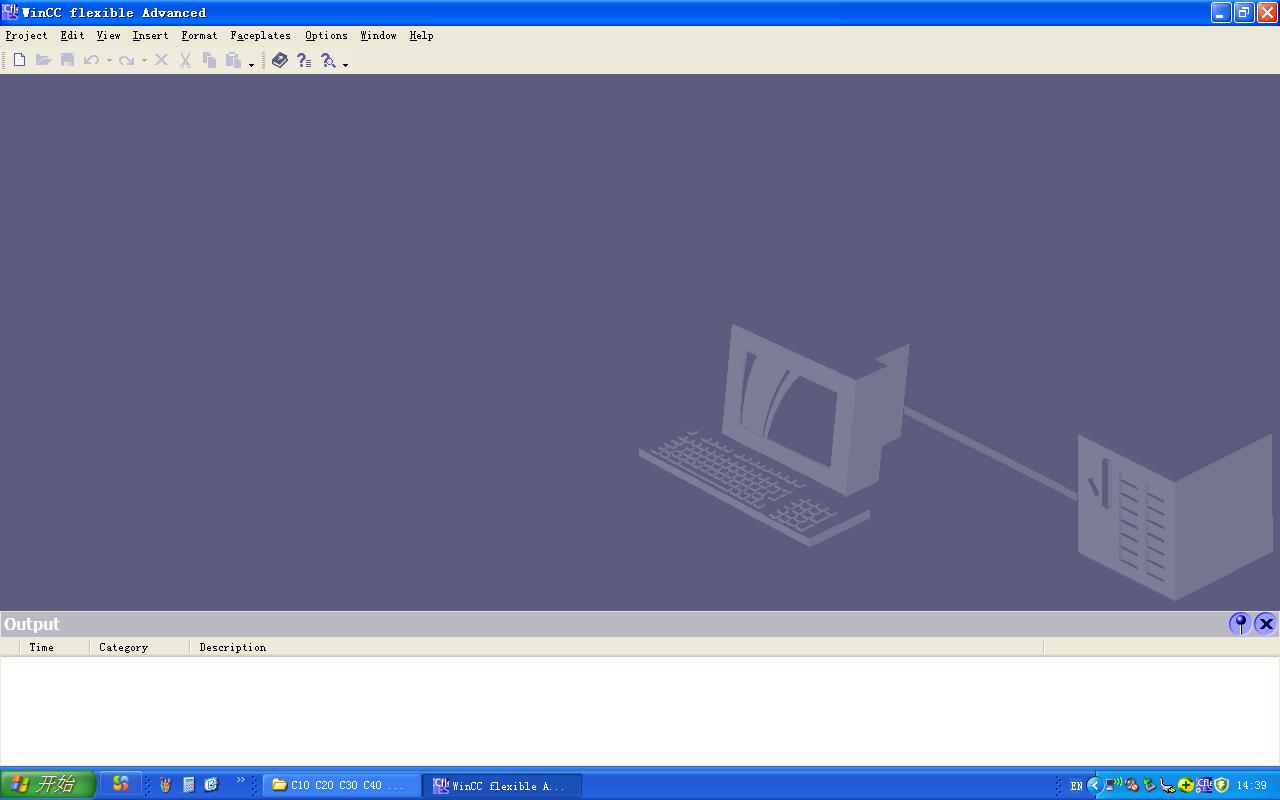1280x800 pixels.
Task: Click the Undo arrow icon
Action: click(91, 60)
